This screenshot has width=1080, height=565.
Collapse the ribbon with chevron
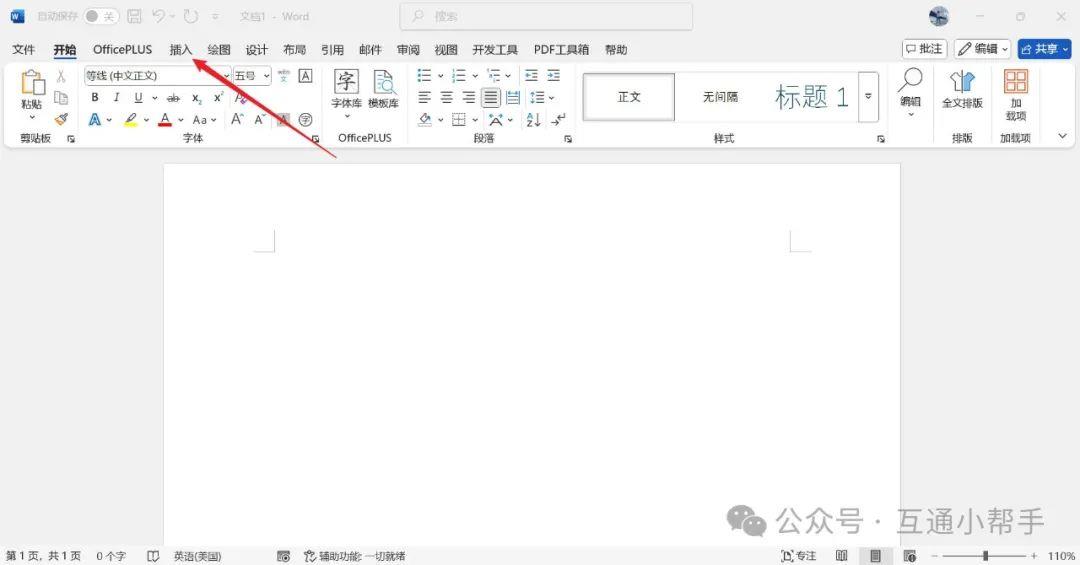[1062, 136]
